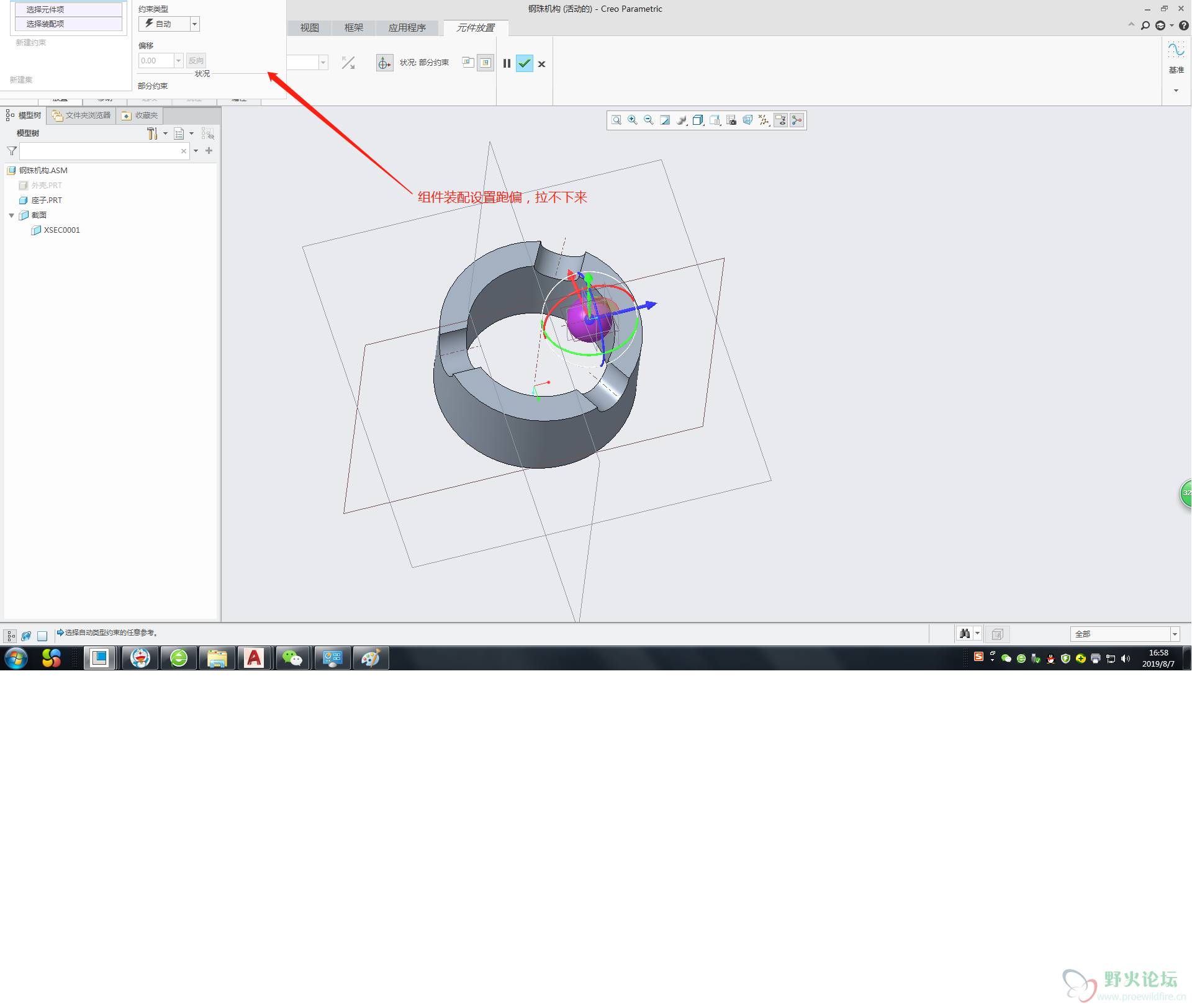1192x1008 pixels.
Task: Click the plus icon beside tree search
Action: tap(209, 151)
